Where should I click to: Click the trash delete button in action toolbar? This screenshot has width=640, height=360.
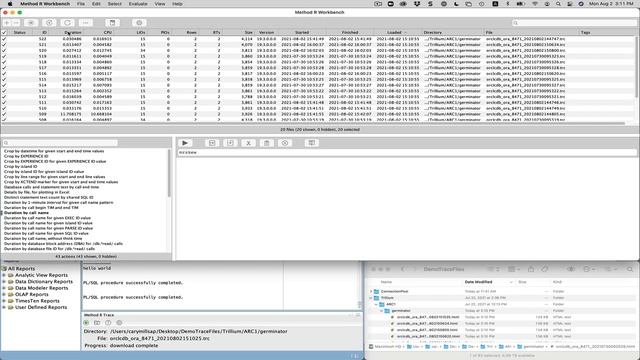[x=267, y=143]
